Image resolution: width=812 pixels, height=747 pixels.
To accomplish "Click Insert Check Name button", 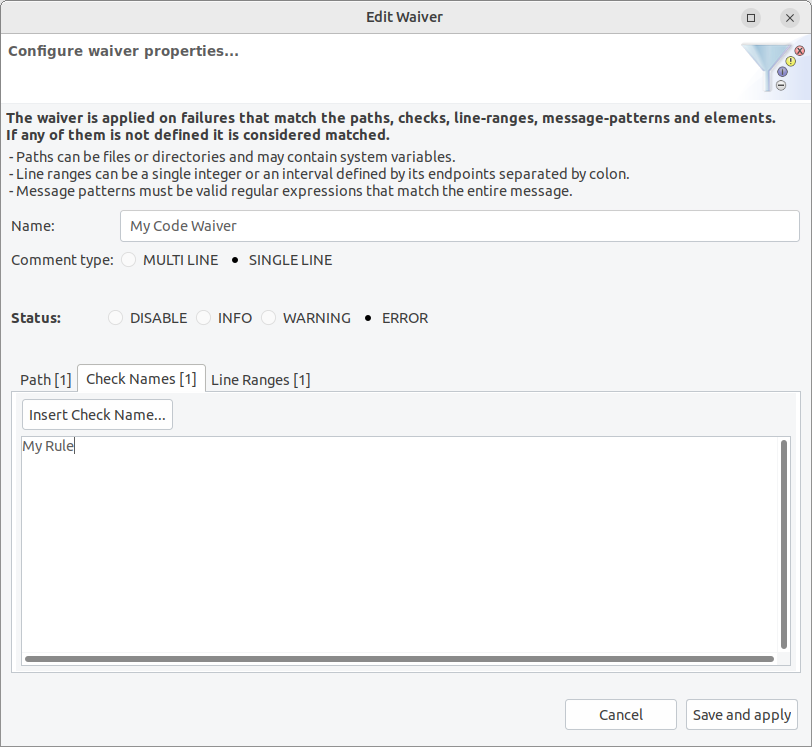I will [96, 414].
